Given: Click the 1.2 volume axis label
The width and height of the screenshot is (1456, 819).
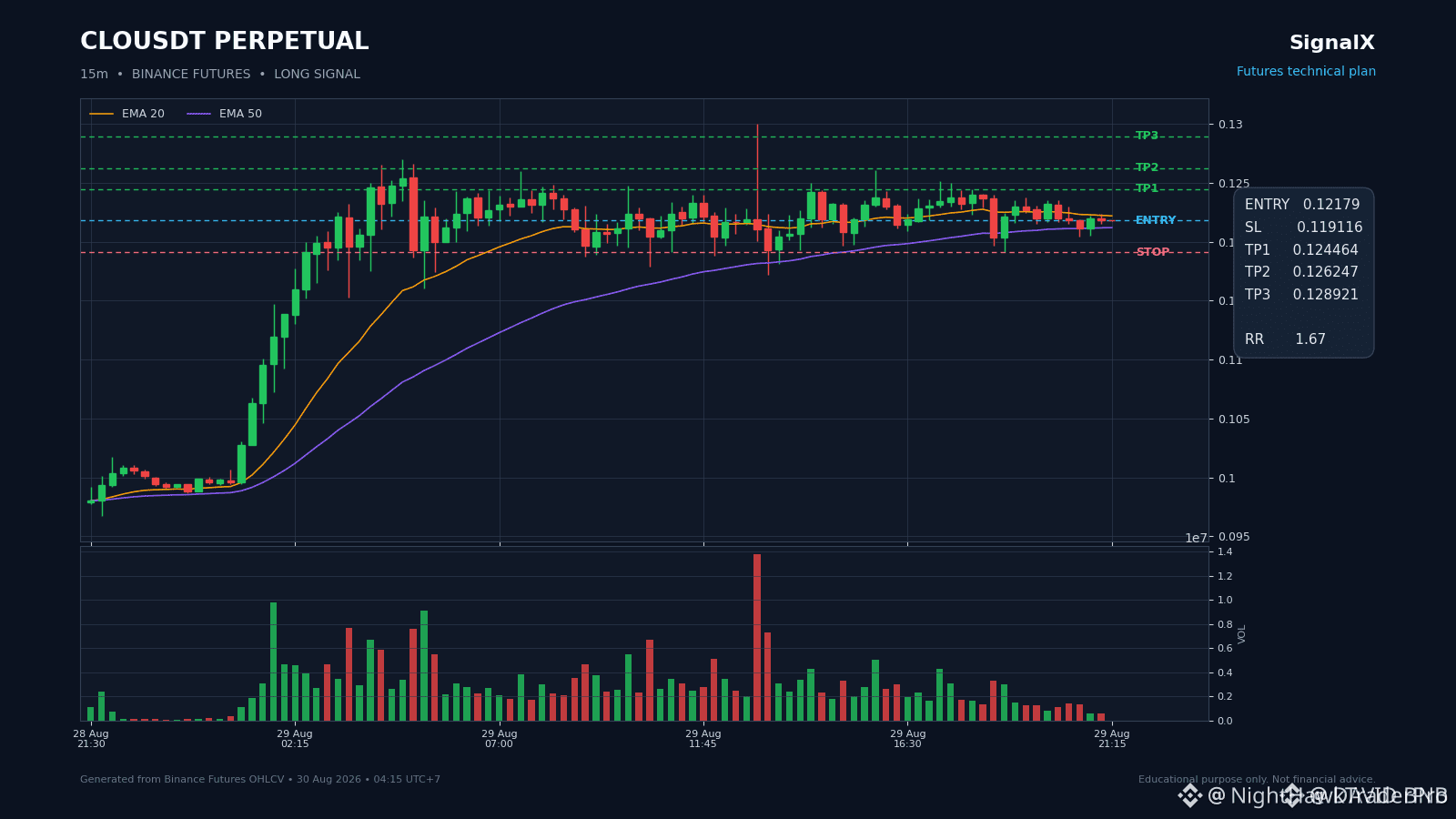Looking at the screenshot, I should click(x=1225, y=577).
